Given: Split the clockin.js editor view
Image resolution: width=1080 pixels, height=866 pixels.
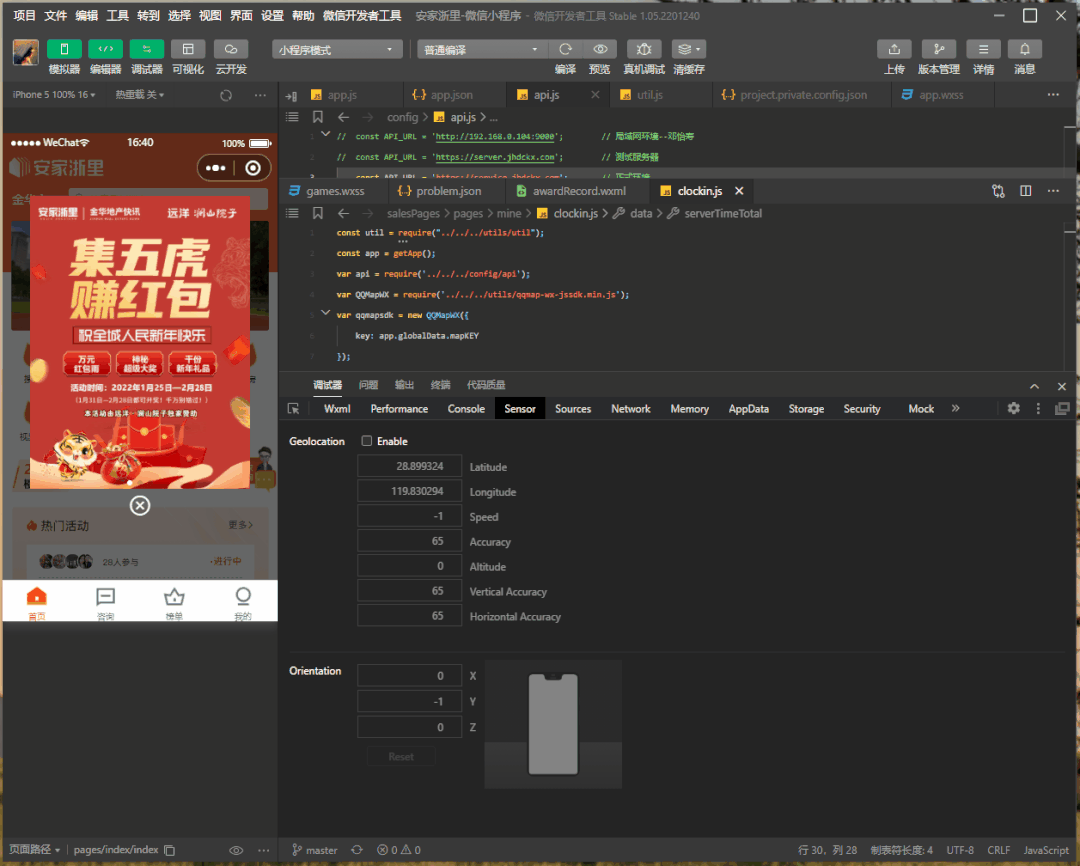Looking at the screenshot, I should pos(1026,191).
